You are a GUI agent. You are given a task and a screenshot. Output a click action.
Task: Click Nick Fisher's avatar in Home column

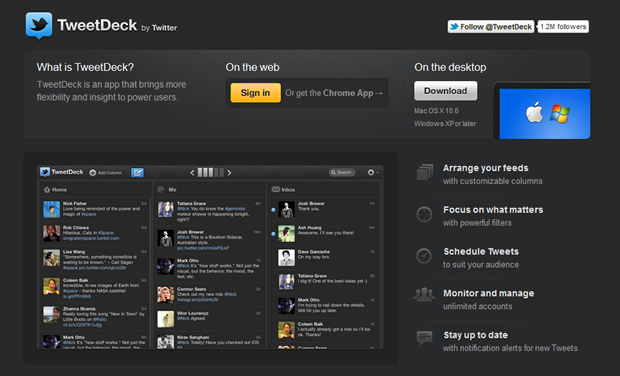tap(51, 210)
